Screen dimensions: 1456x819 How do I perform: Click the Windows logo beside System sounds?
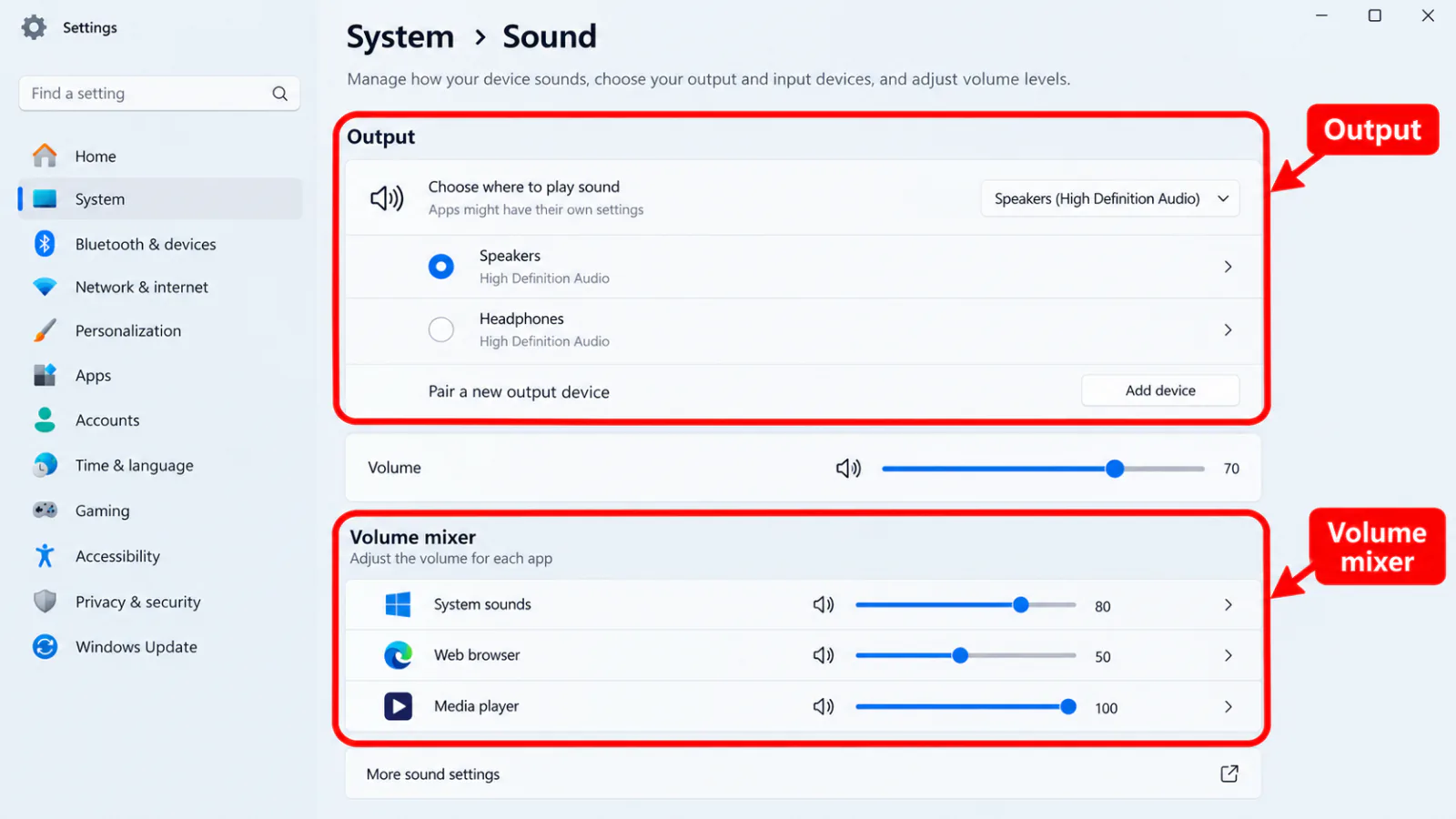398,604
